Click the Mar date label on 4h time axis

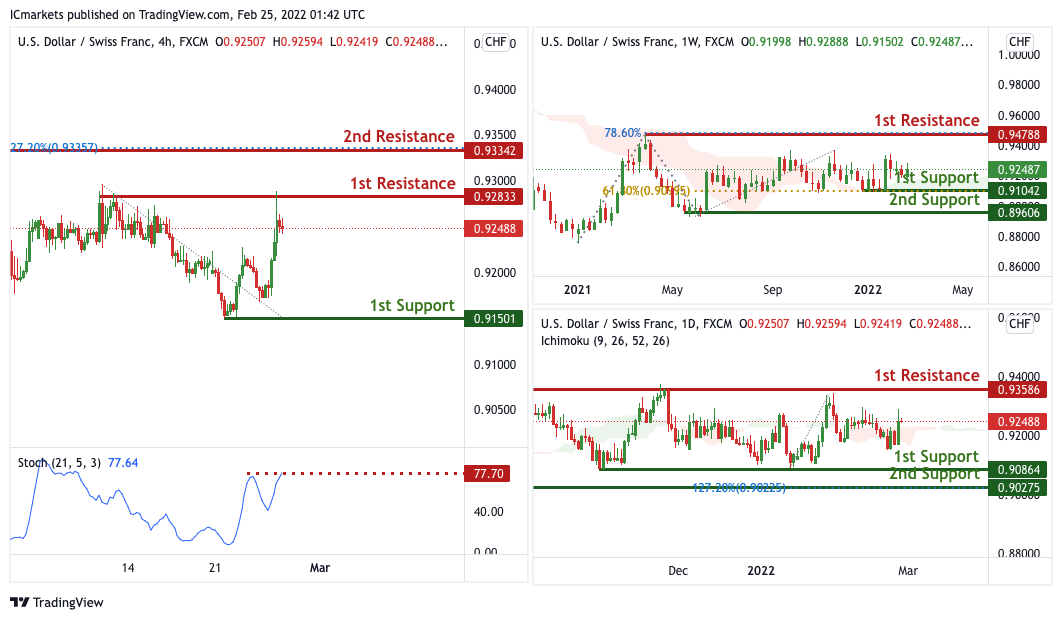click(320, 568)
